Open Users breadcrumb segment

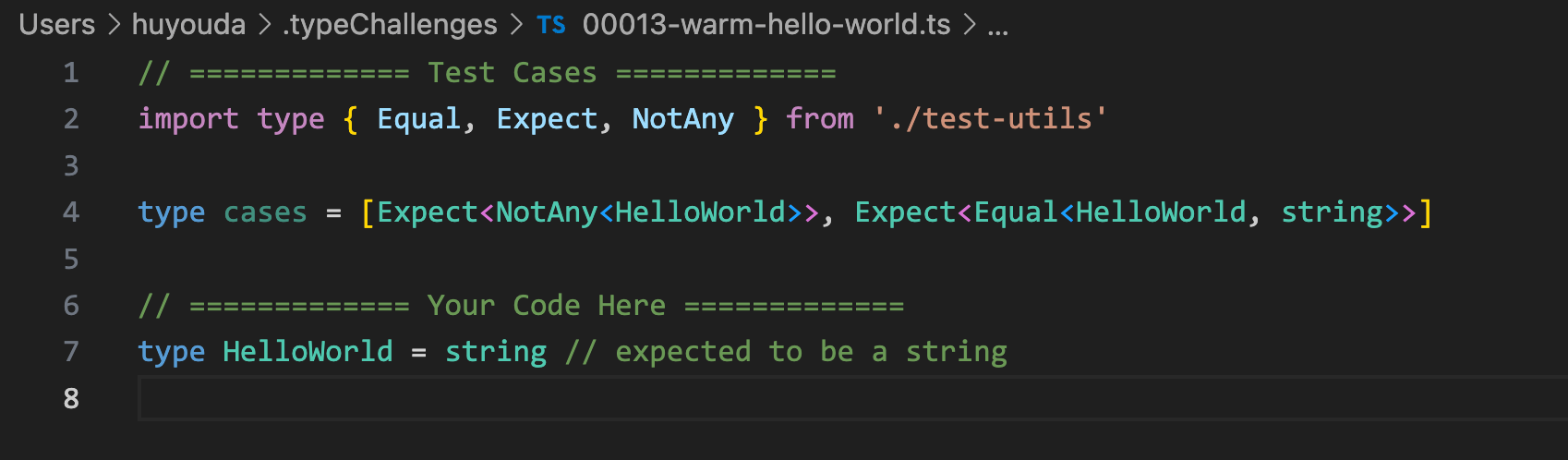pyautogui.click(x=57, y=24)
